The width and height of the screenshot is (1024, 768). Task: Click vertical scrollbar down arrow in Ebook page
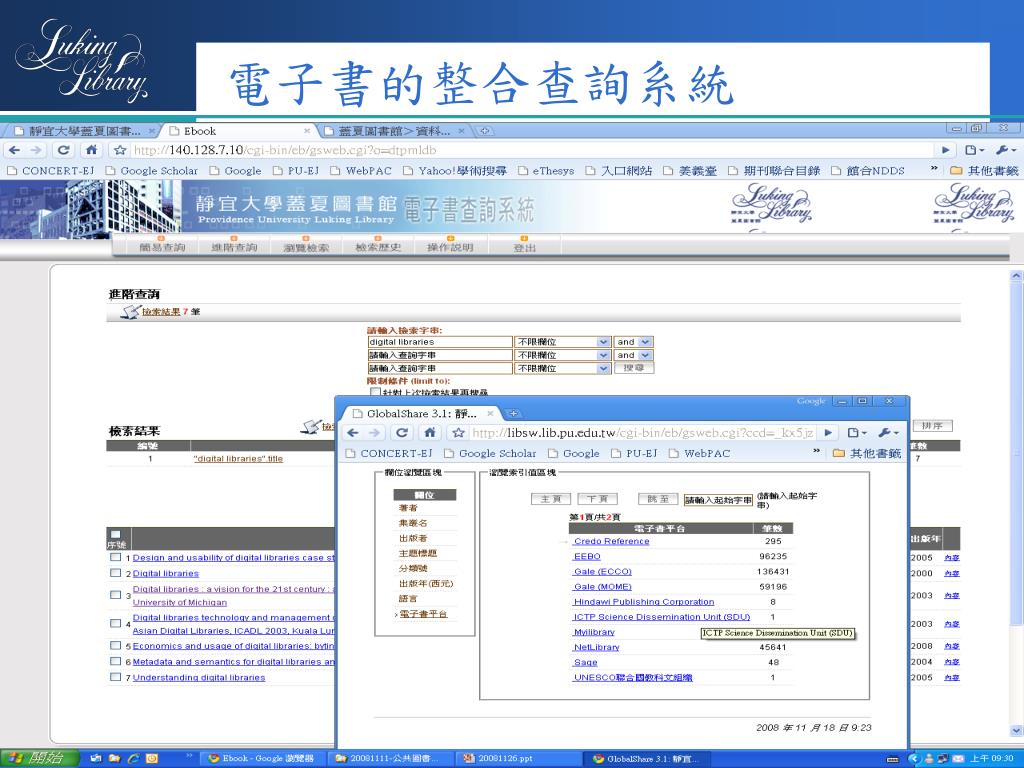click(x=1016, y=730)
